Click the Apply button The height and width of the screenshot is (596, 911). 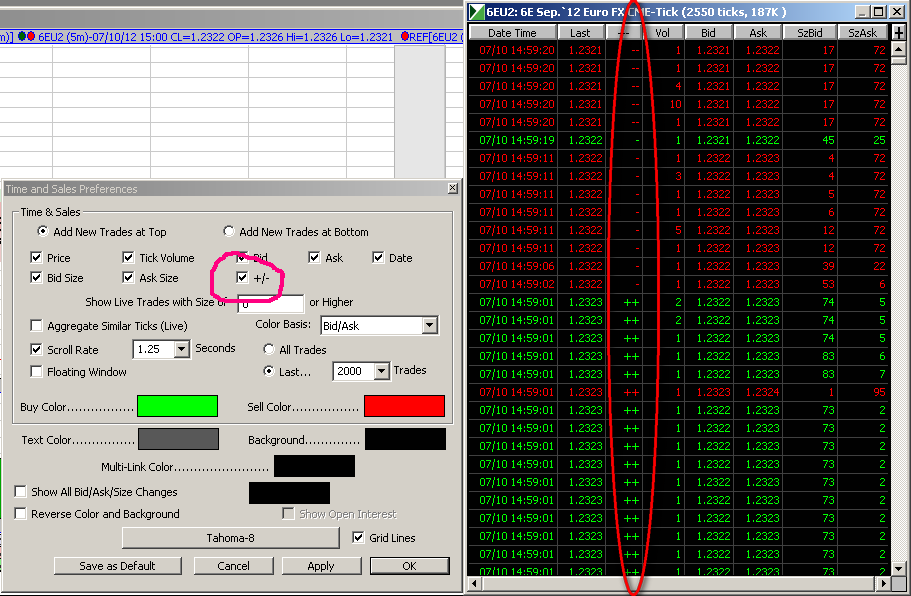click(321, 566)
